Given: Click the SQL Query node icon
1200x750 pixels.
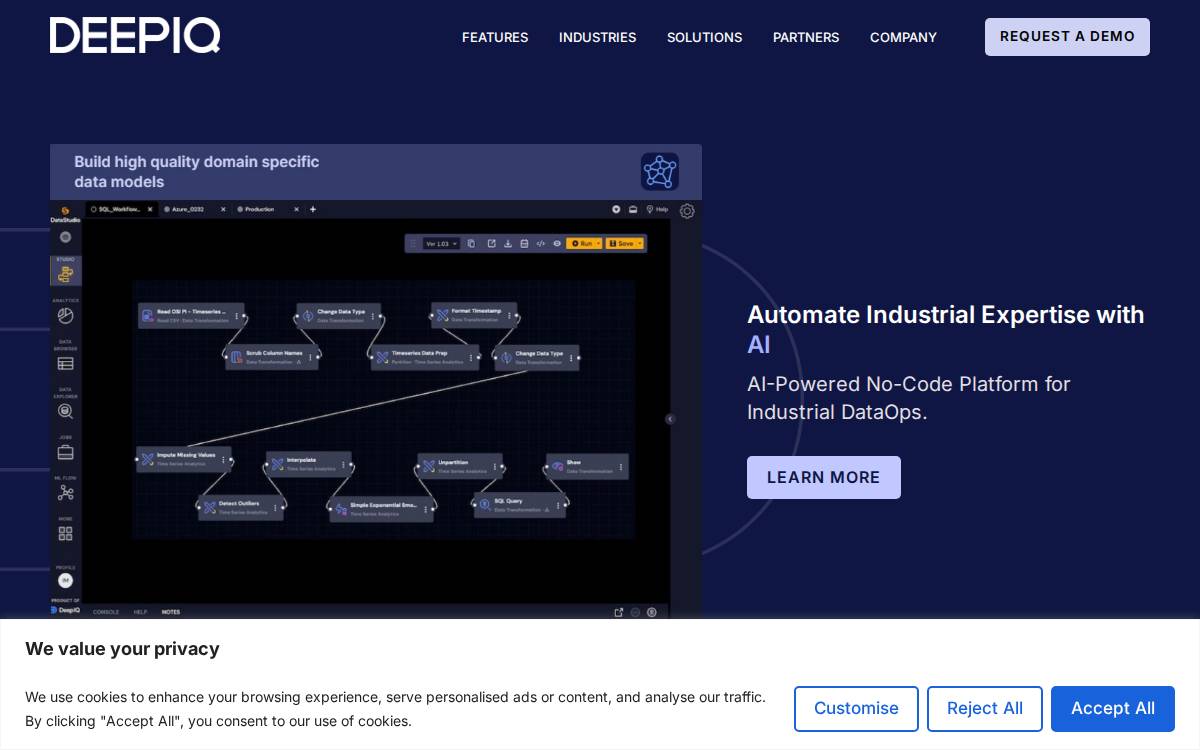Looking at the screenshot, I should 485,503.
